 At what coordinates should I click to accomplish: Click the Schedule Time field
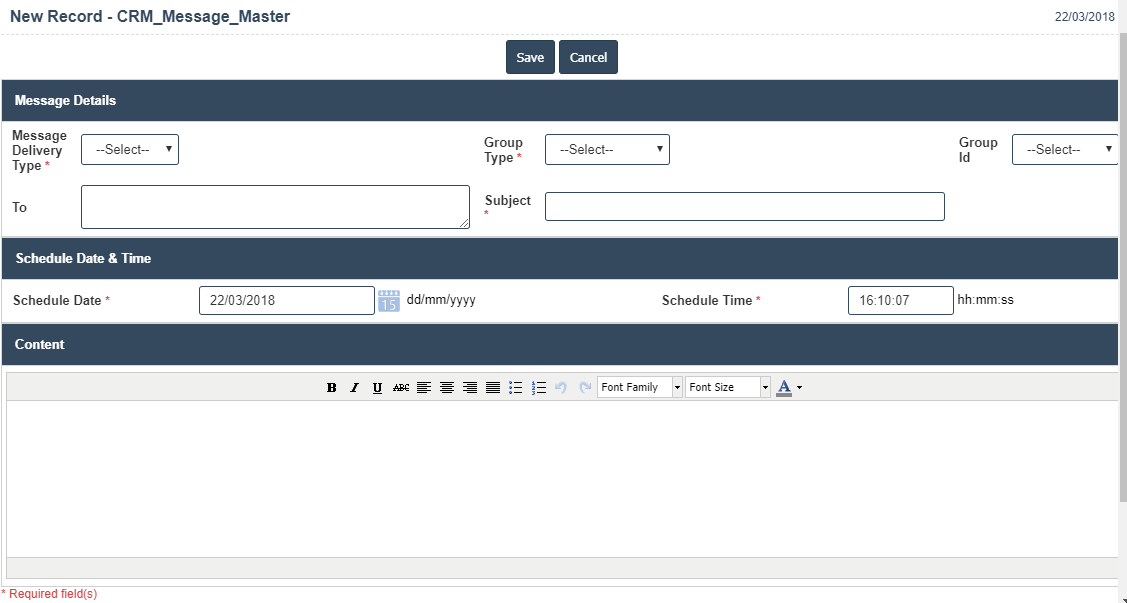[901, 300]
